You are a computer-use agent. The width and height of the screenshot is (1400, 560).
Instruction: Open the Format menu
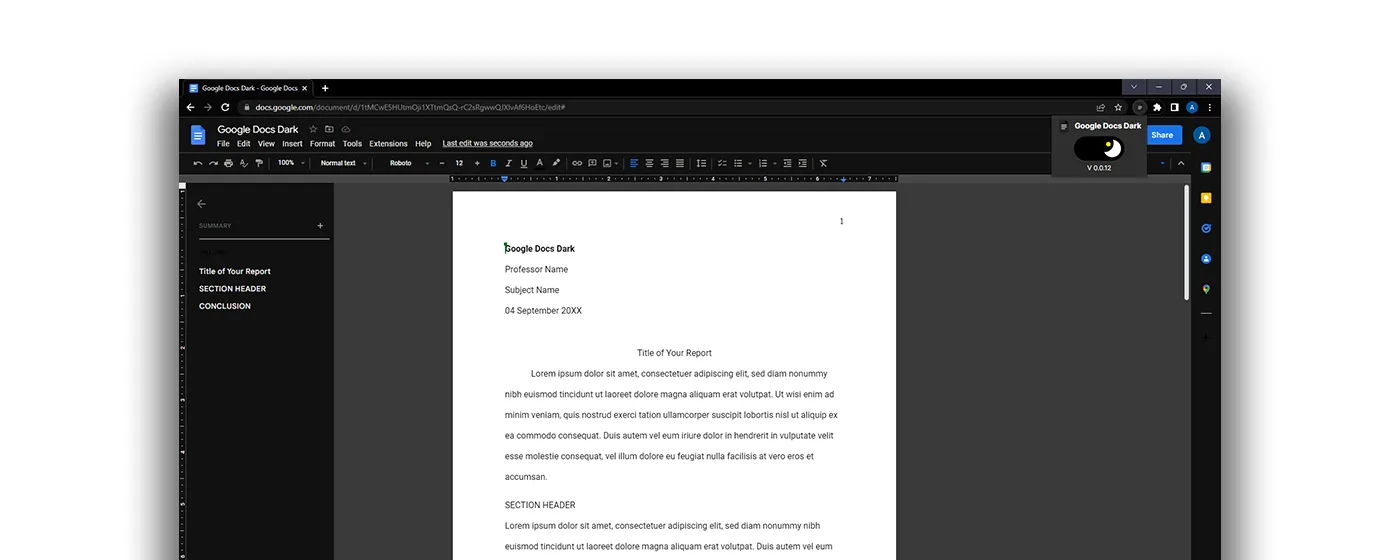[x=322, y=143]
